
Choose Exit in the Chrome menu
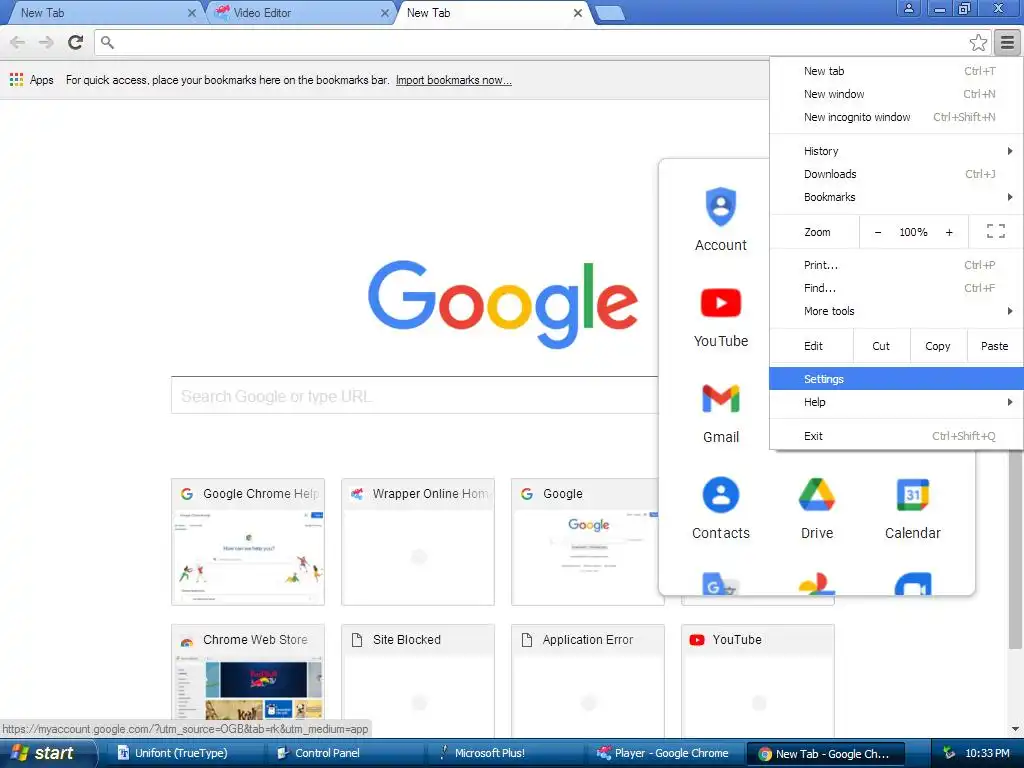(x=896, y=436)
